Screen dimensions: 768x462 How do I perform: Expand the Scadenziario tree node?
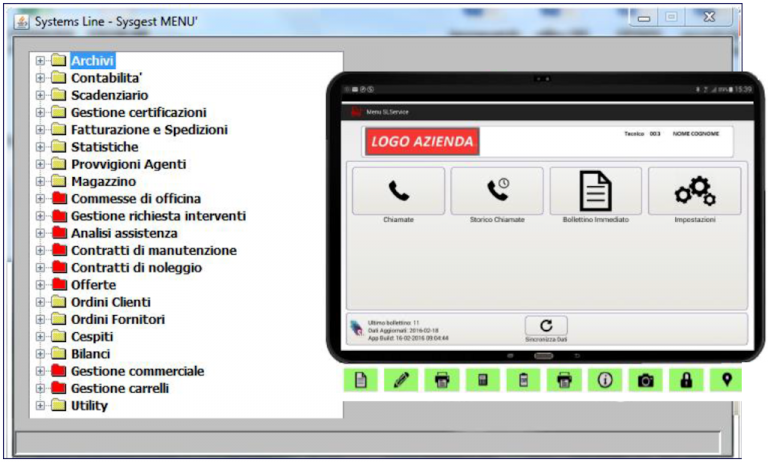pyautogui.click(x=40, y=95)
